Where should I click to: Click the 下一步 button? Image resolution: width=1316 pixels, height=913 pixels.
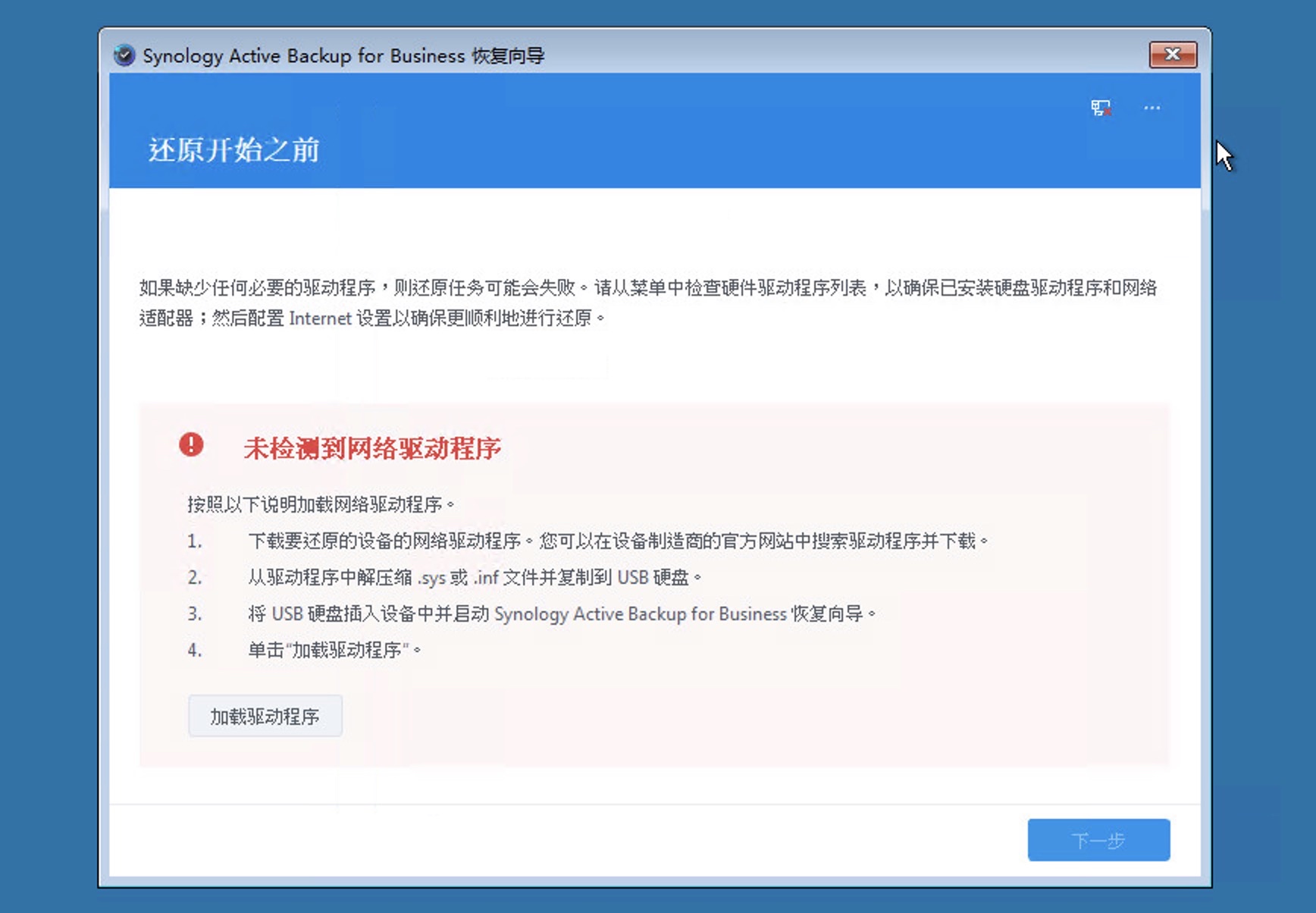(x=1098, y=839)
